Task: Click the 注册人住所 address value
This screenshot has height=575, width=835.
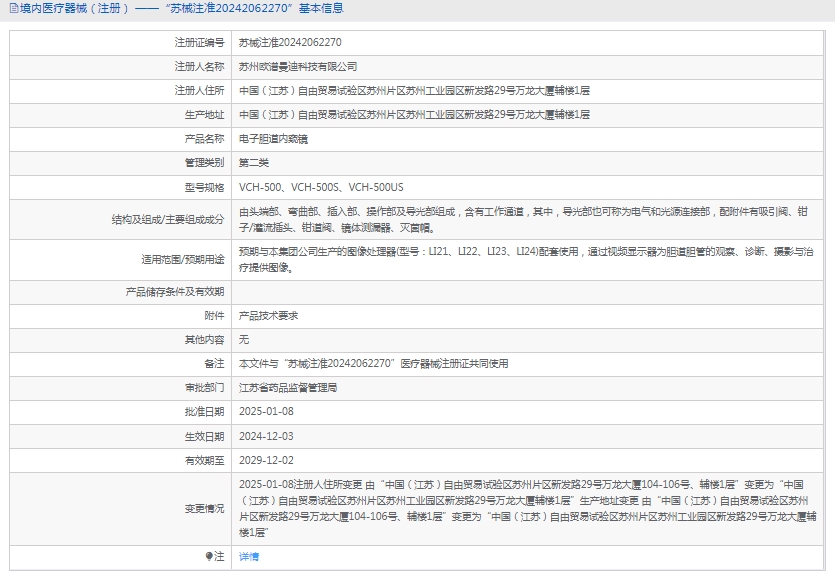Action: (x=414, y=91)
